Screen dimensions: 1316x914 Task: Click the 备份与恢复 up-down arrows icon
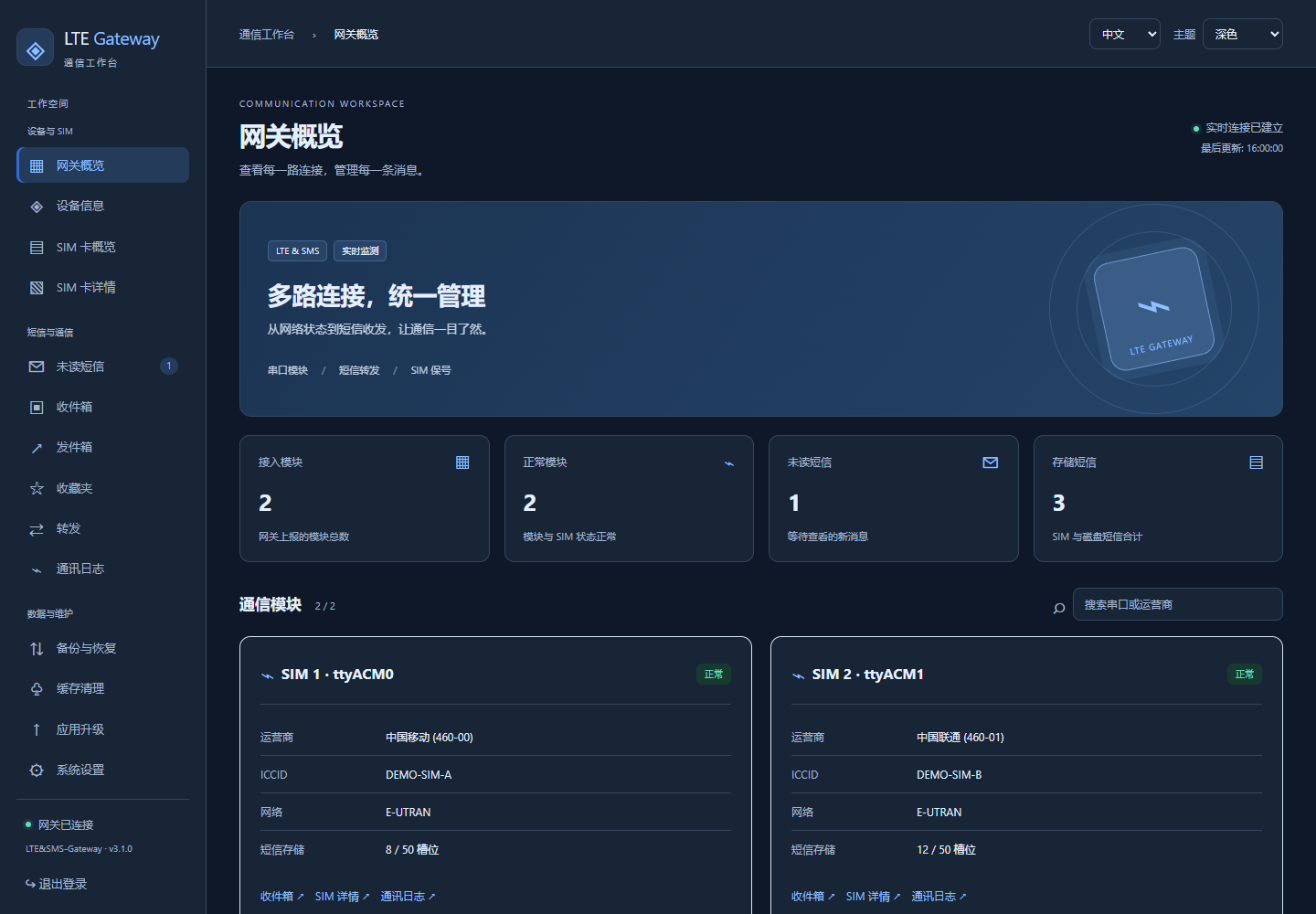(37, 649)
